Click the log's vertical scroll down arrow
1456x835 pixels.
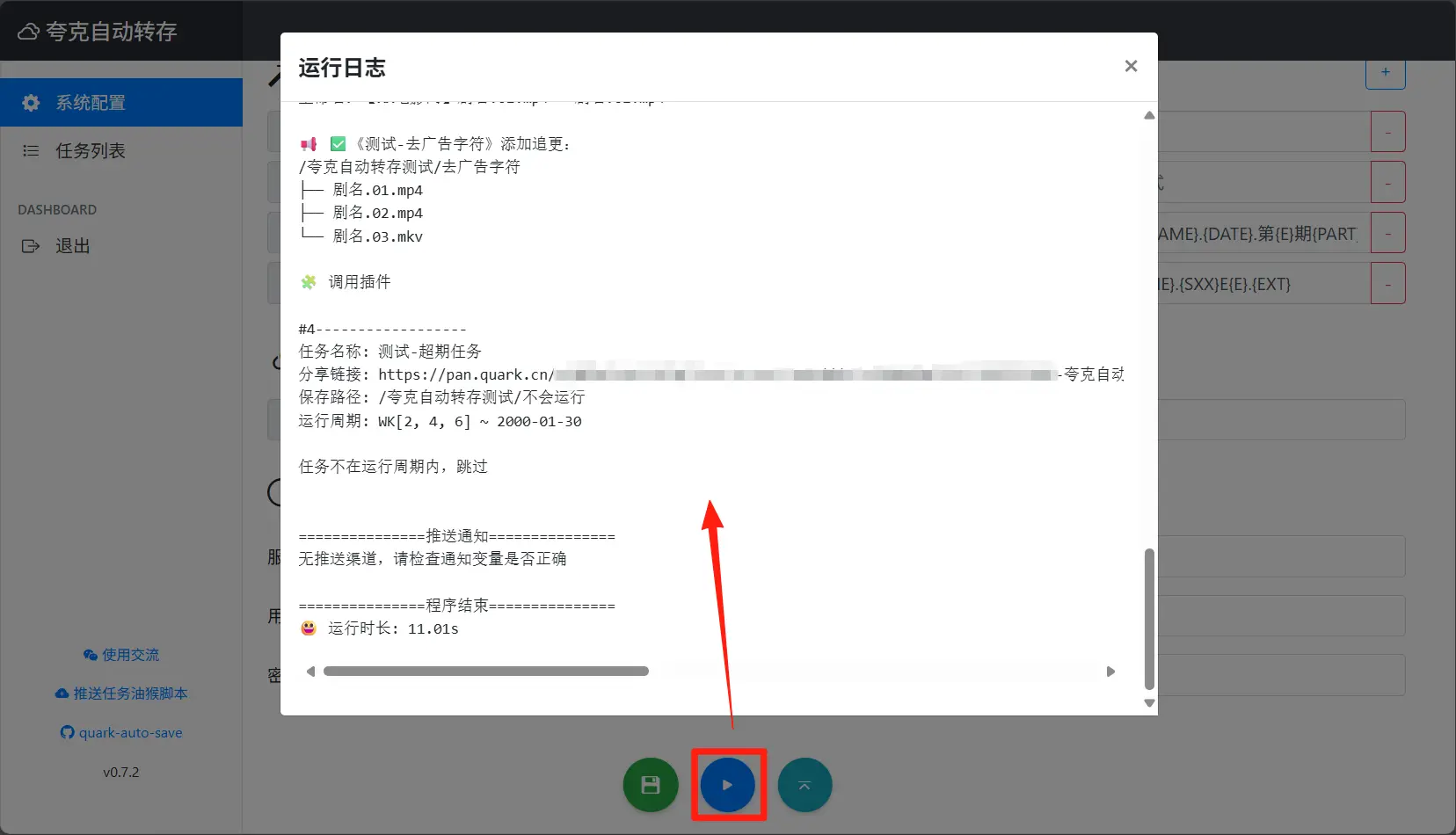coord(1149,703)
